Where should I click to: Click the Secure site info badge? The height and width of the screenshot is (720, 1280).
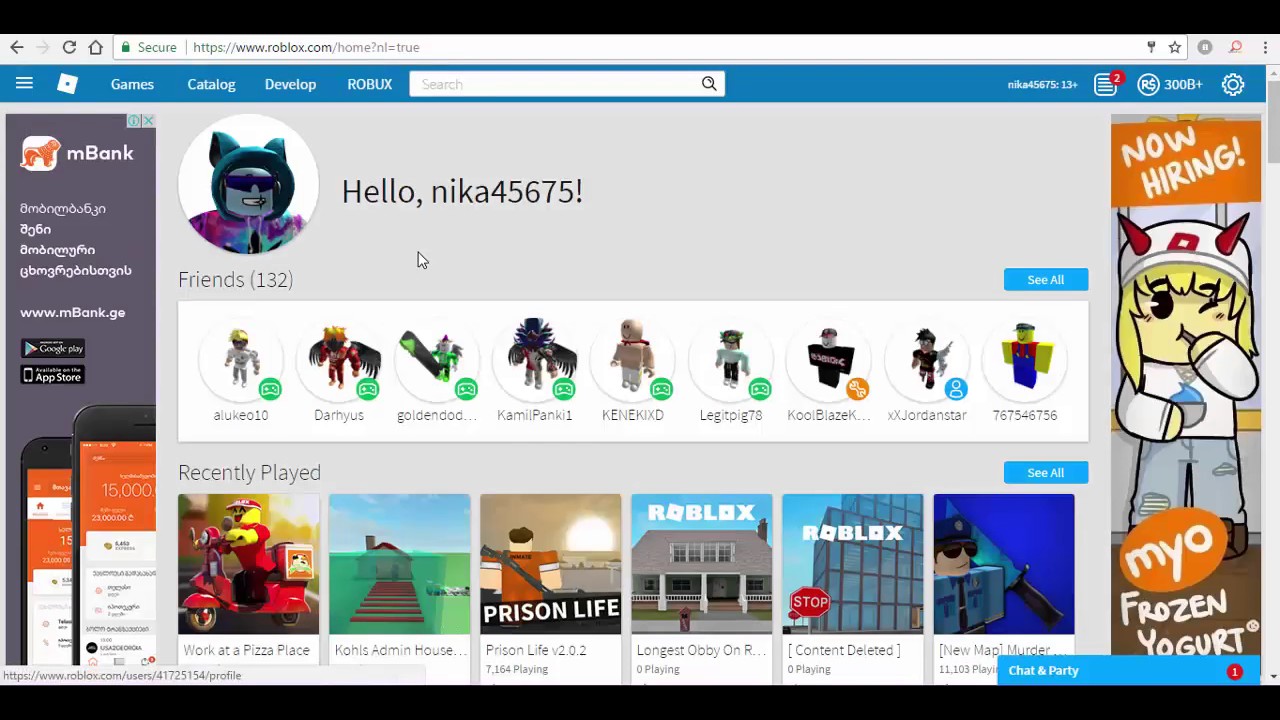(x=148, y=47)
